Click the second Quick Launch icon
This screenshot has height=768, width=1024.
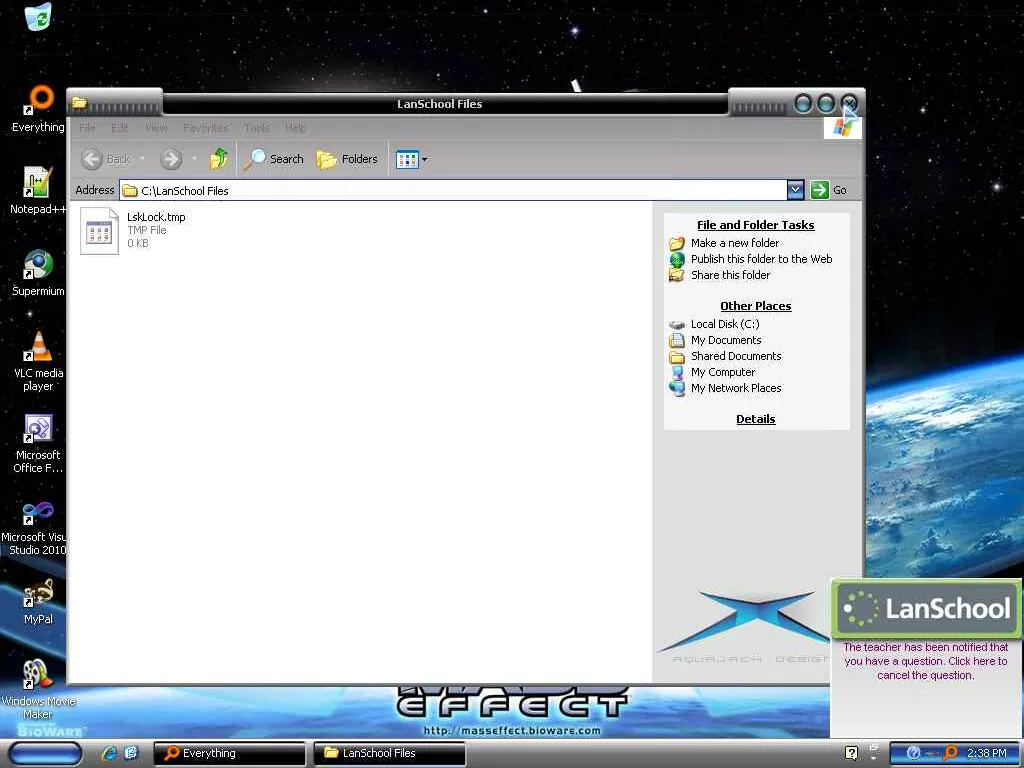coord(131,753)
